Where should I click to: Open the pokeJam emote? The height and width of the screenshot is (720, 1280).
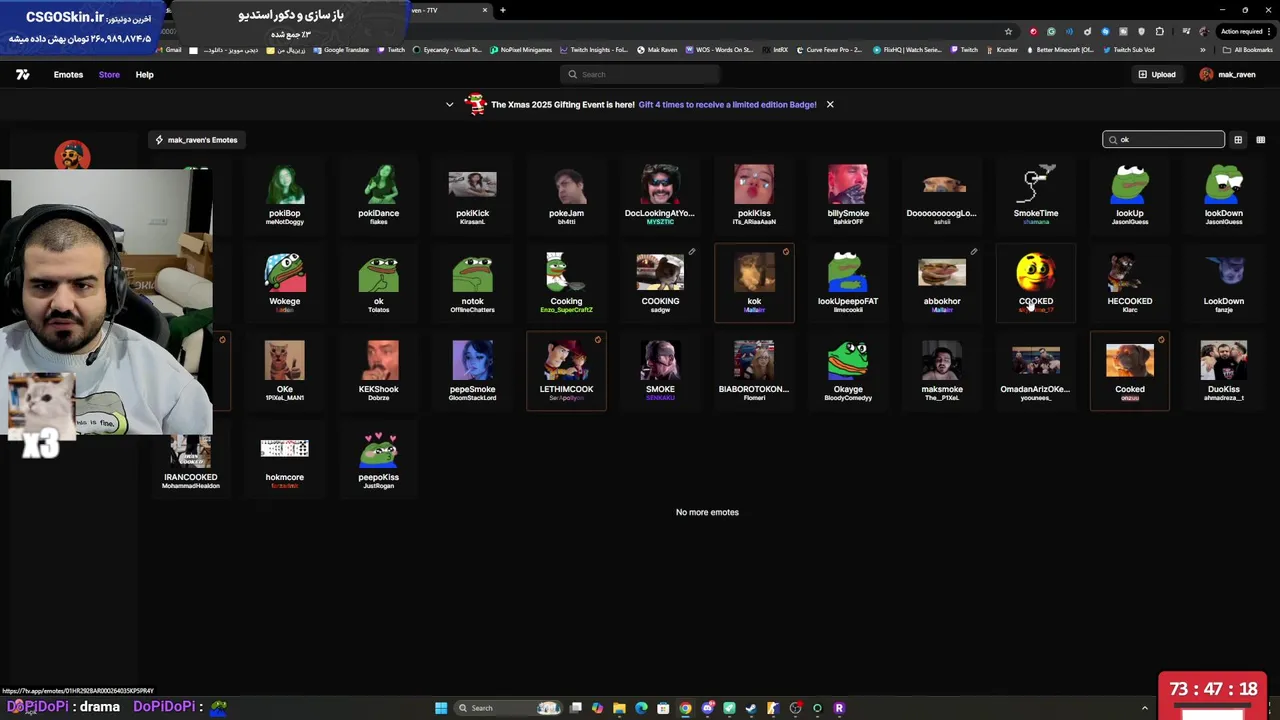(566, 195)
